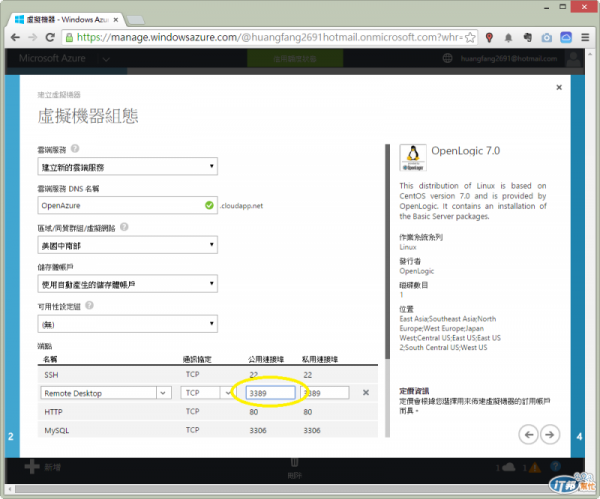Image resolution: width=600 pixels, height=499 pixels.
Task: Click the delete trash icon in bottom bar
Action: point(295,462)
